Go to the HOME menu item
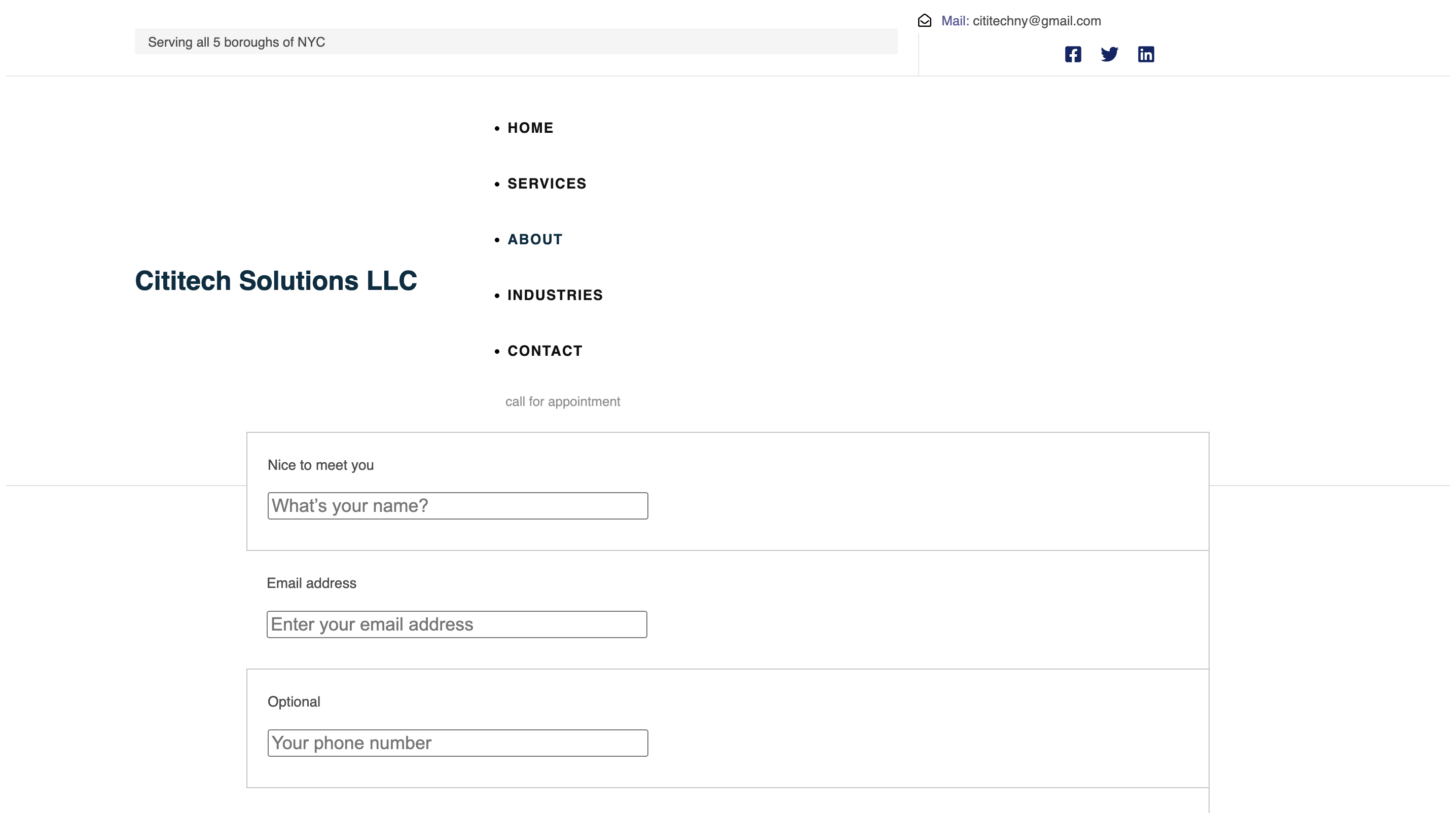1456x813 pixels. coord(530,128)
